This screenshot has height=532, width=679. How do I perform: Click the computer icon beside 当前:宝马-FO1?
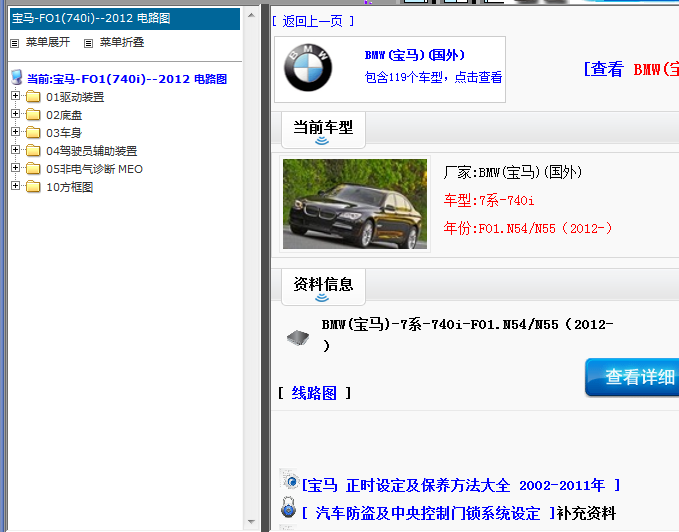(16, 77)
